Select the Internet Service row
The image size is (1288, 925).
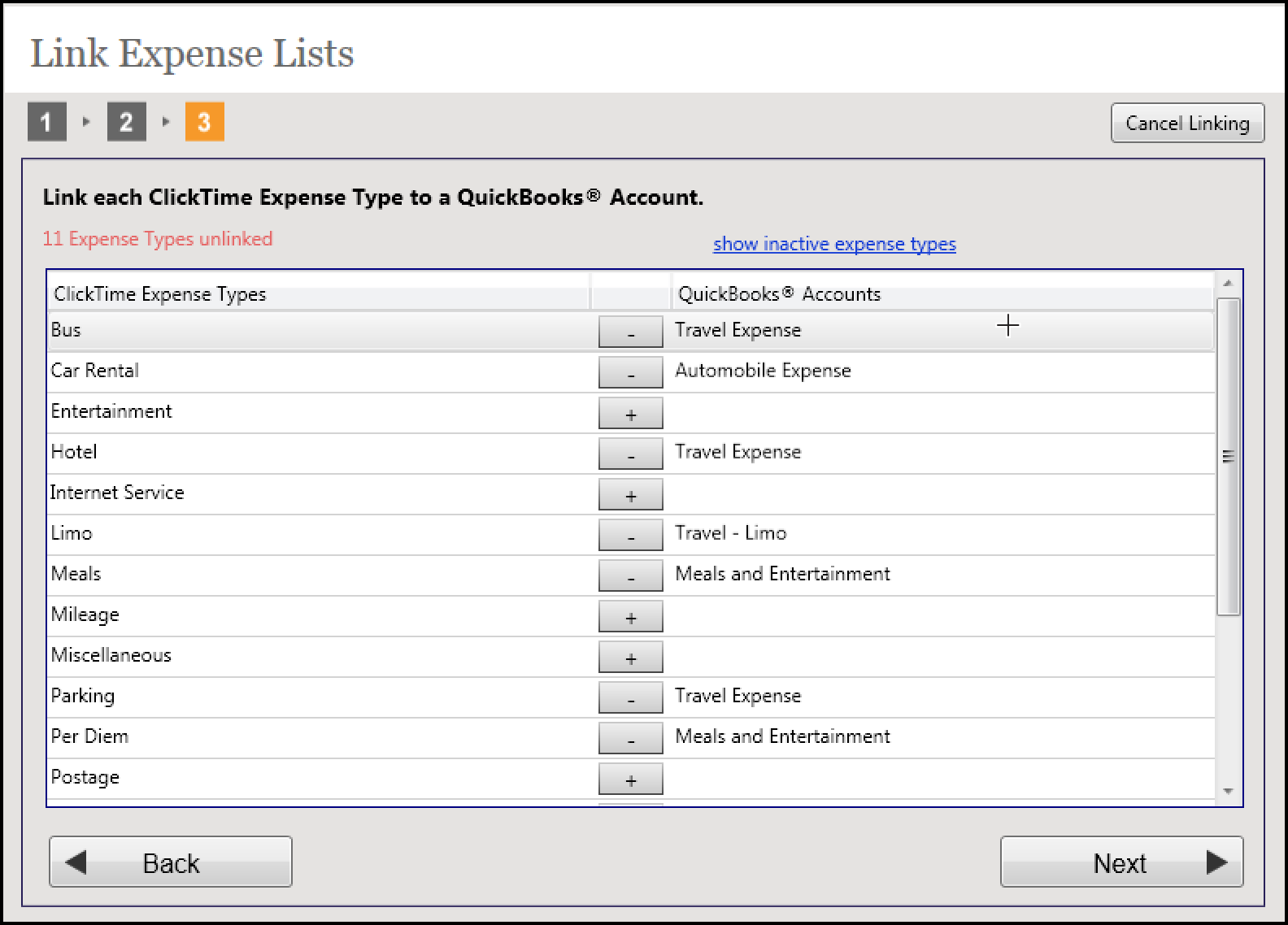click(630, 493)
